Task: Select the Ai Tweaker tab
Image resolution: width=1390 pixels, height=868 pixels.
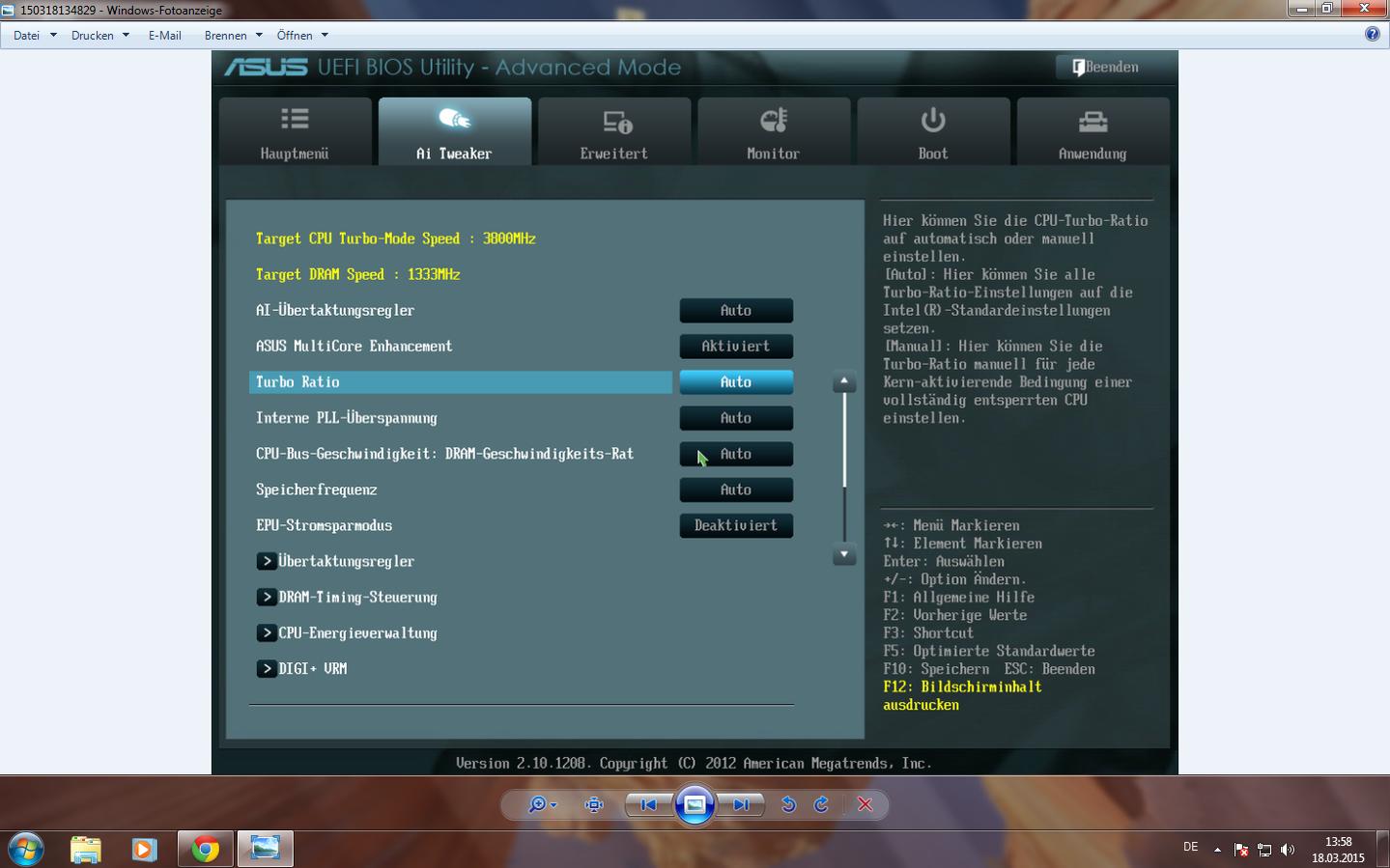Action: 454,131
